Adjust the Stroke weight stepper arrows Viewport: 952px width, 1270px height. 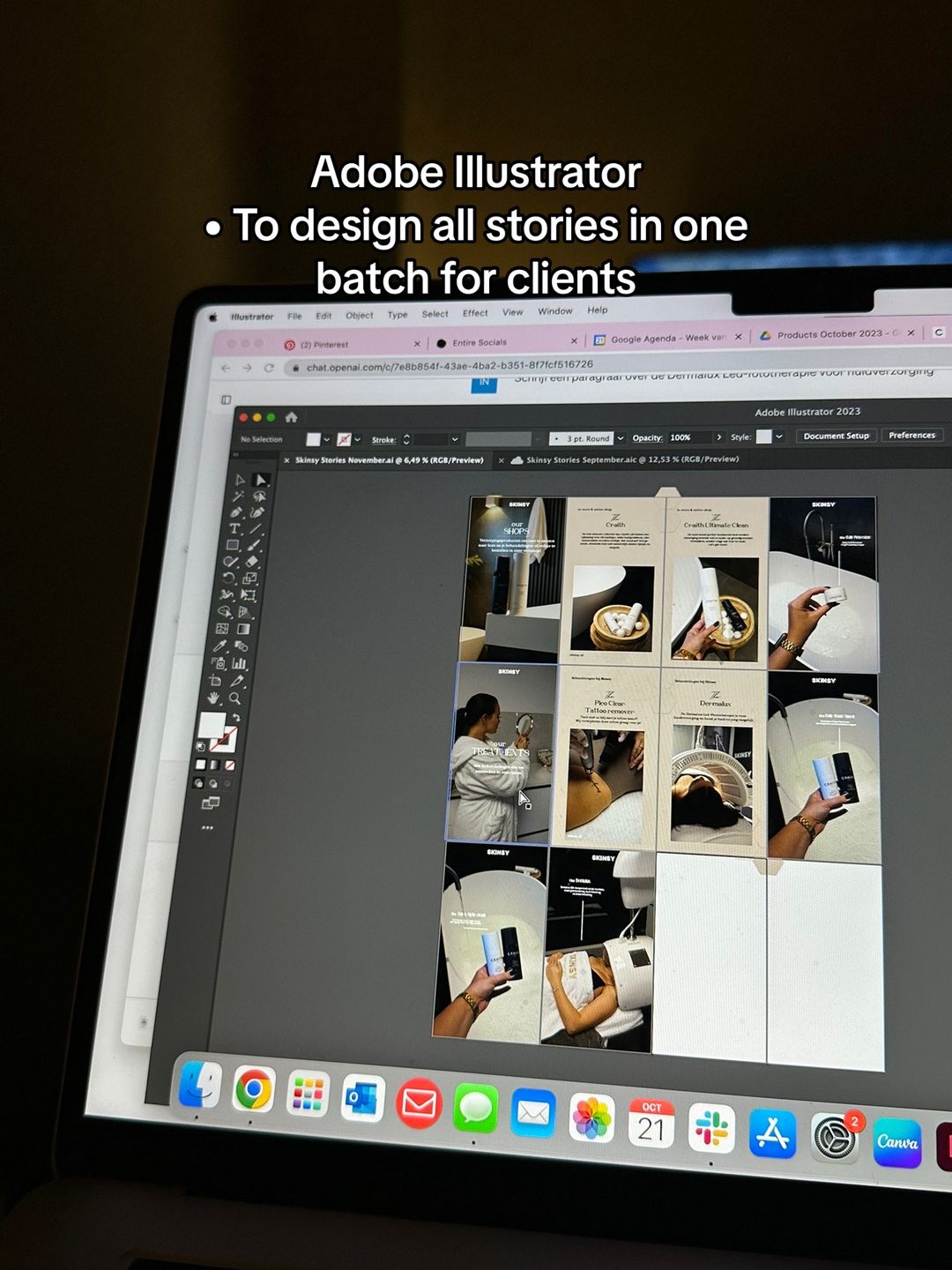(406, 439)
